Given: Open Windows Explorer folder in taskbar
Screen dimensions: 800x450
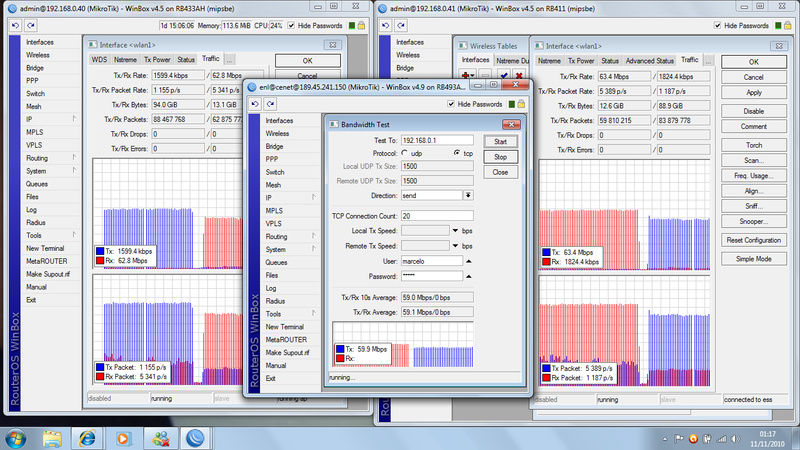Looking at the screenshot, I should (x=52, y=438).
